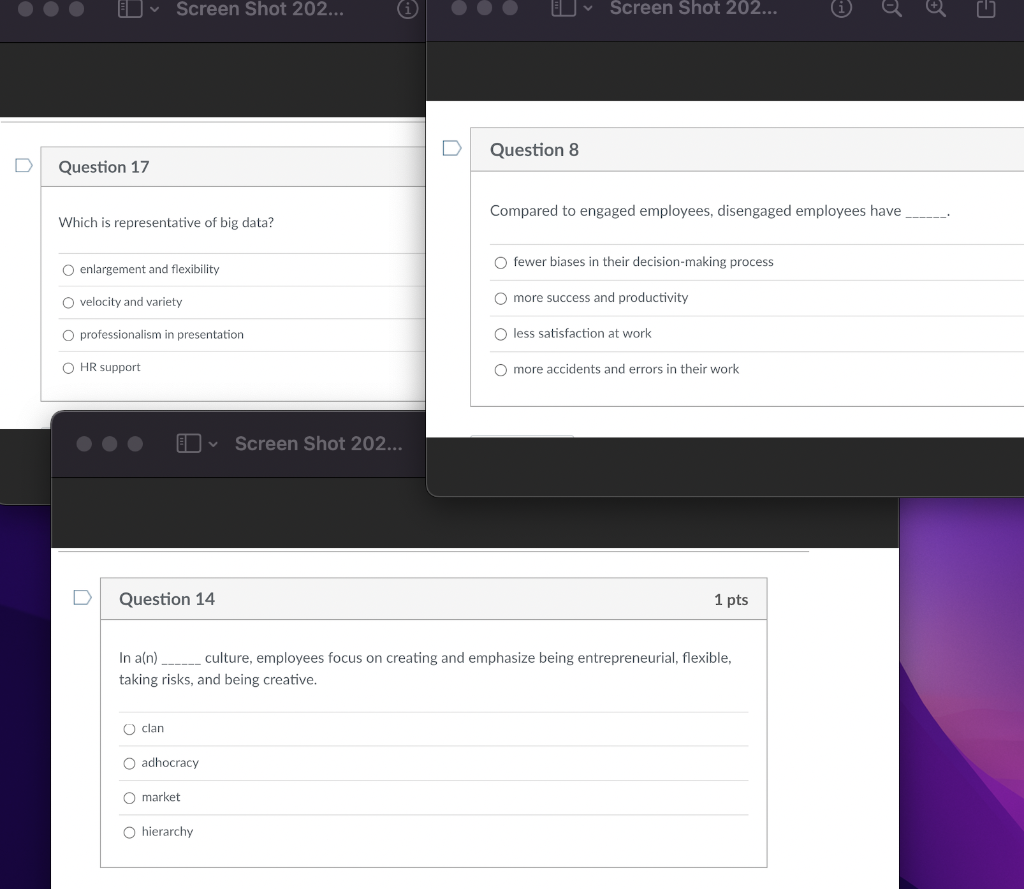The width and height of the screenshot is (1024, 889).
Task: Toggle sidebar view in Question 14 window
Action: coord(189,444)
